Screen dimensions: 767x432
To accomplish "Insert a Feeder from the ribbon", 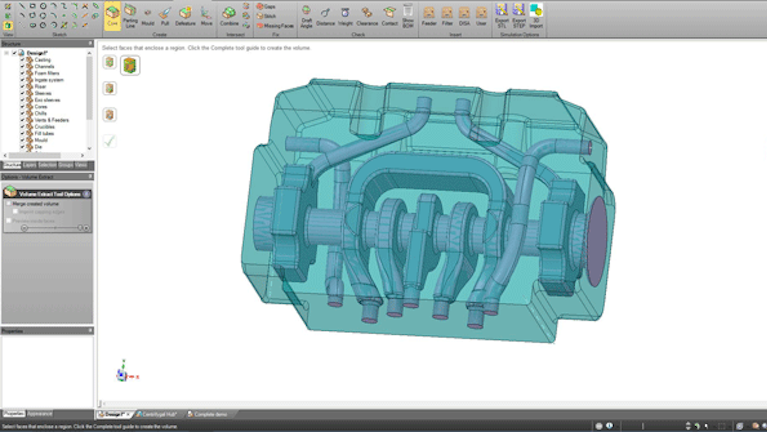I will click(429, 15).
